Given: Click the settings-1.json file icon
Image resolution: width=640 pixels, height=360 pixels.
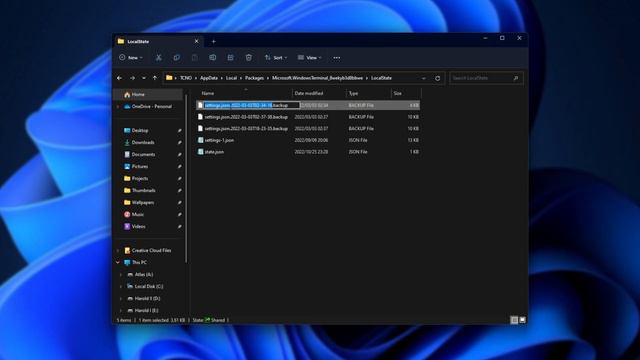Looking at the screenshot, I should click(x=200, y=140).
